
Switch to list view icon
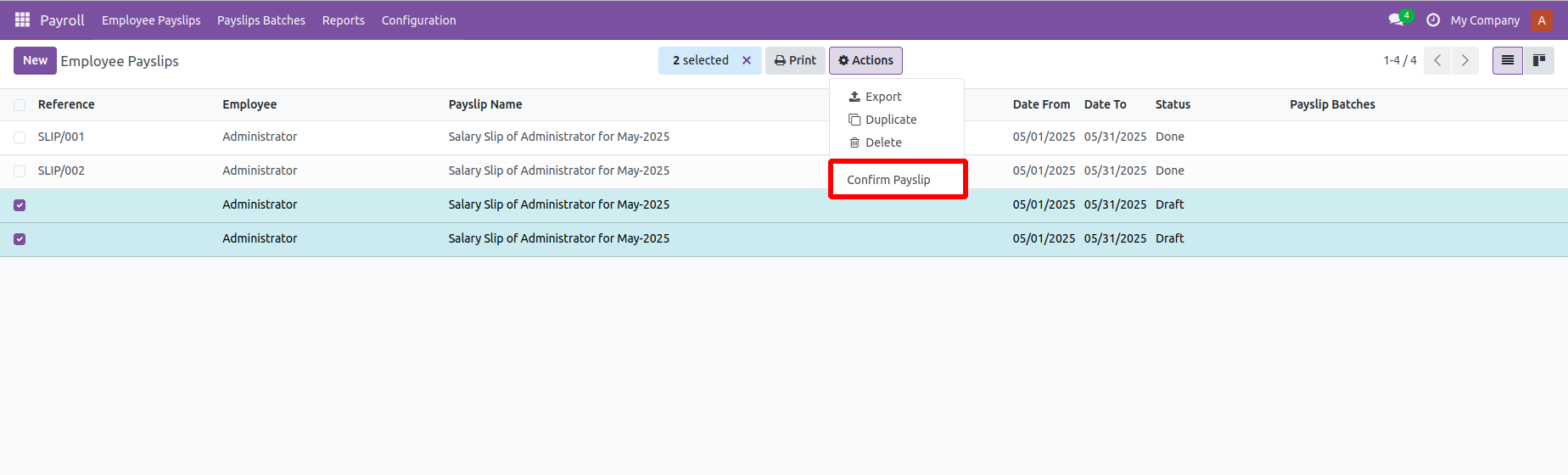1508,60
